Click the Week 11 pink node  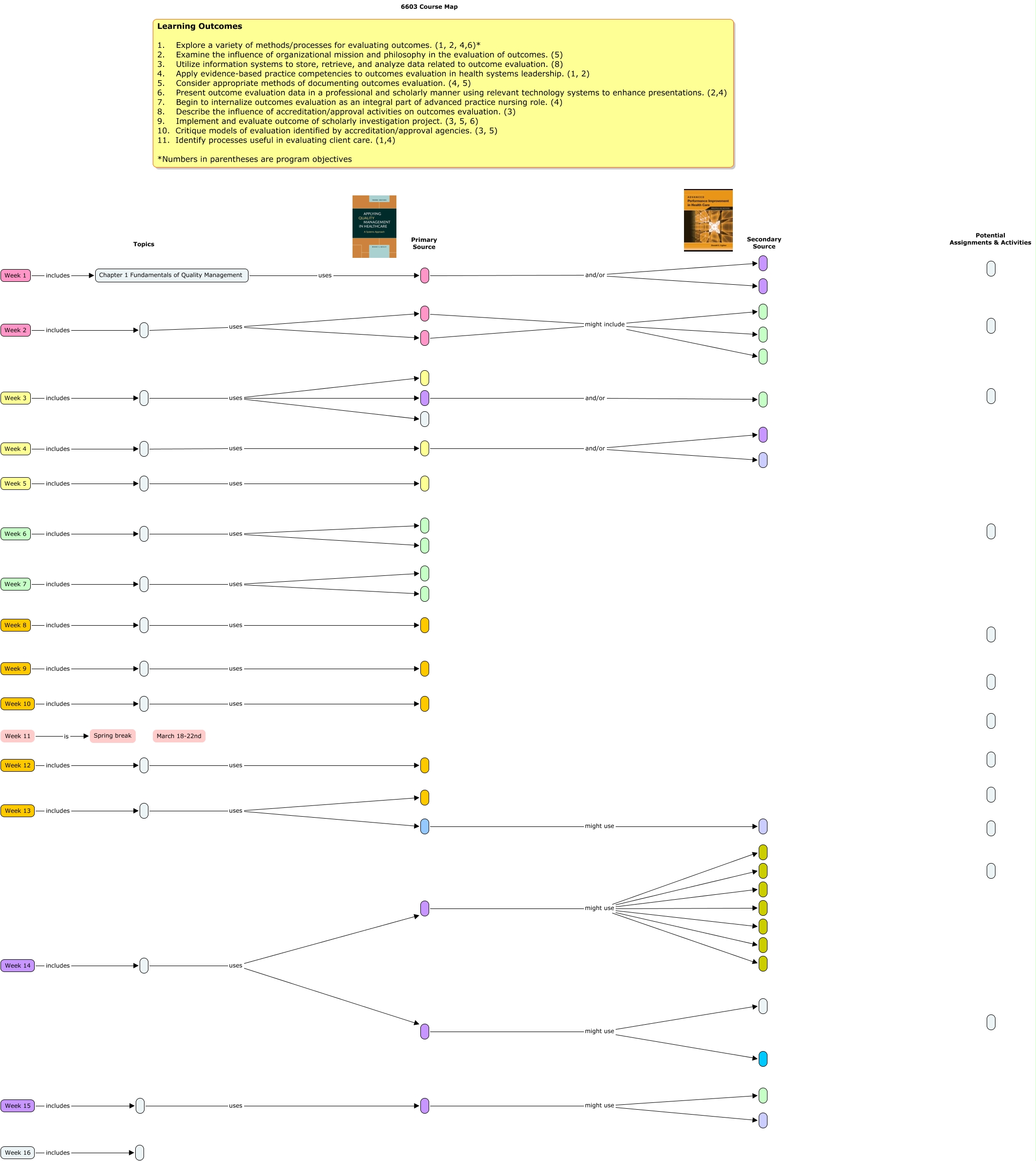click(18, 736)
